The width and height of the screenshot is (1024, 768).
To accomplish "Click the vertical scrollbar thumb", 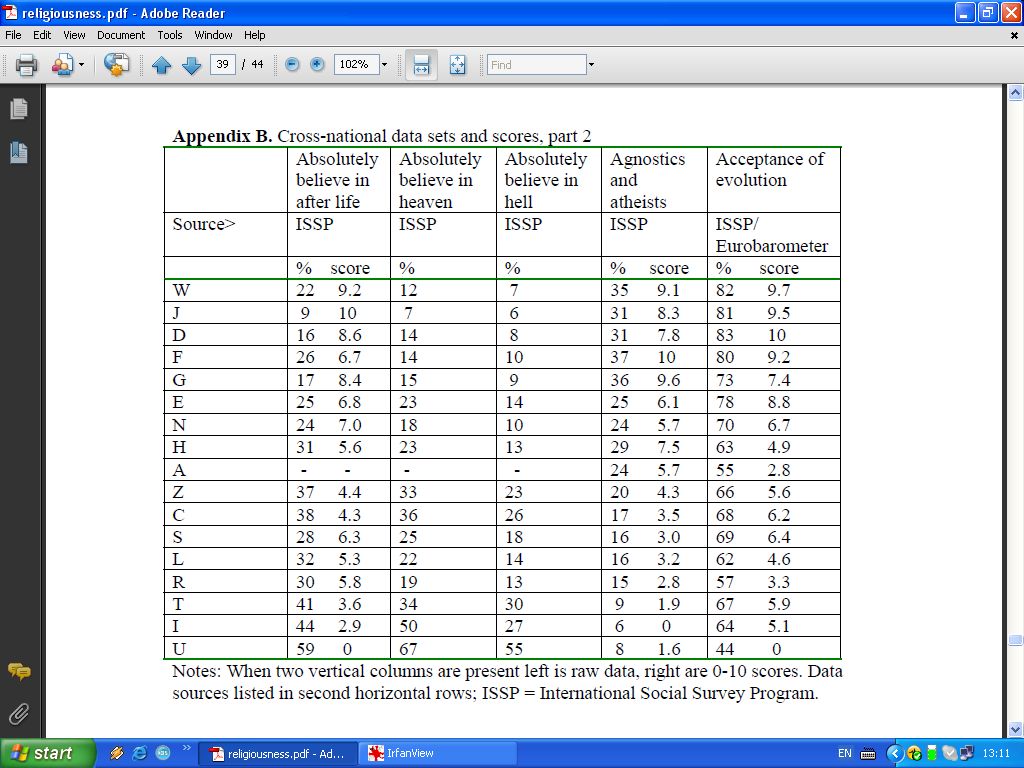I will click(x=1015, y=640).
